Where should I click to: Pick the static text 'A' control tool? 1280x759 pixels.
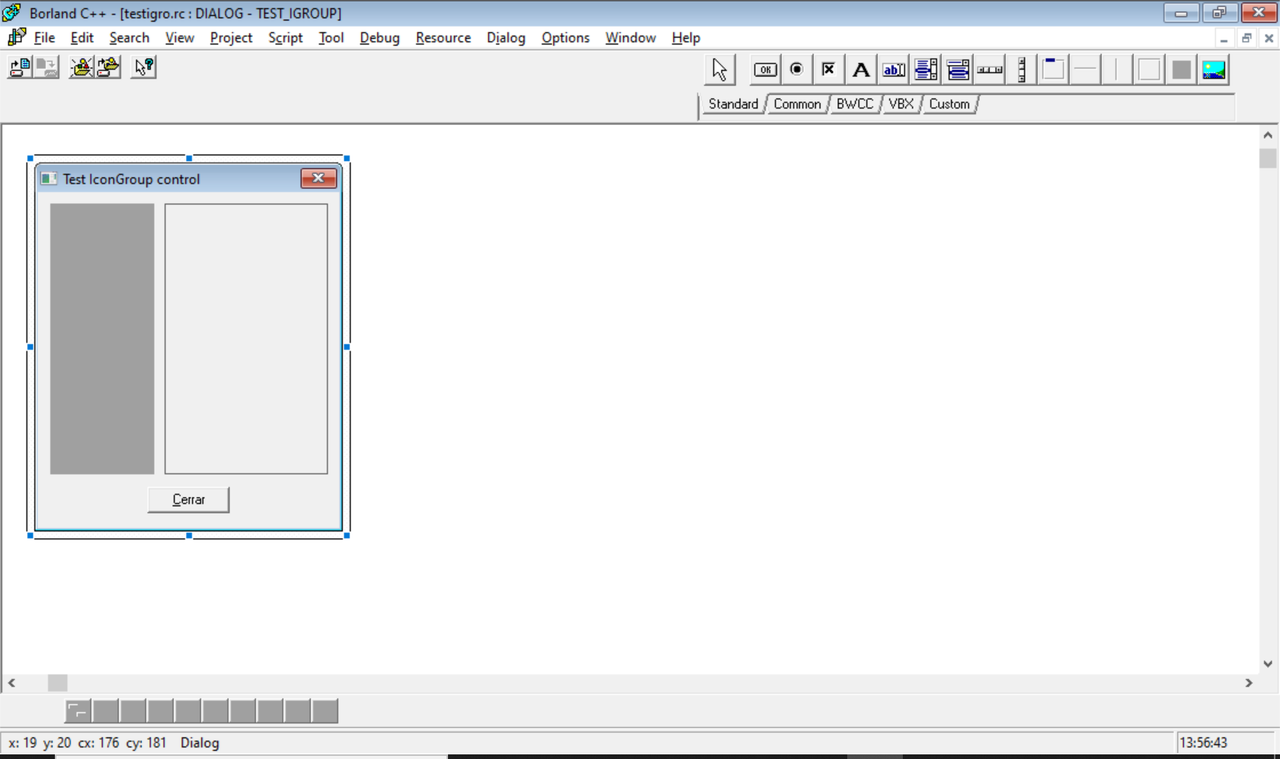point(861,70)
